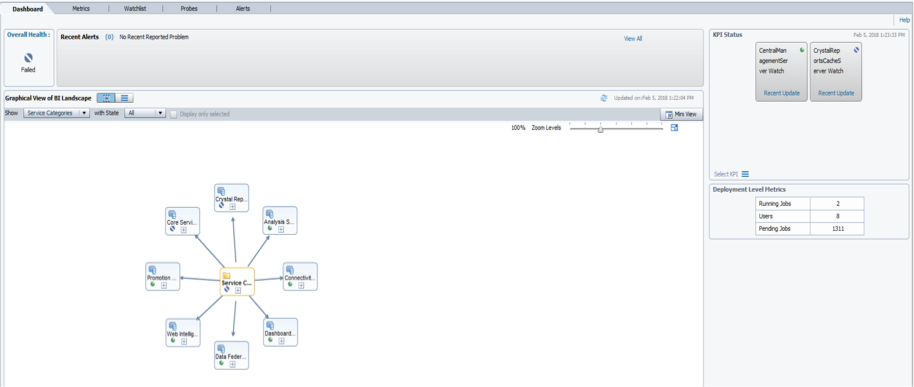This screenshot has width=914, height=387.
Task: Switch to graphical landscape view toggle
Action: tap(106, 98)
